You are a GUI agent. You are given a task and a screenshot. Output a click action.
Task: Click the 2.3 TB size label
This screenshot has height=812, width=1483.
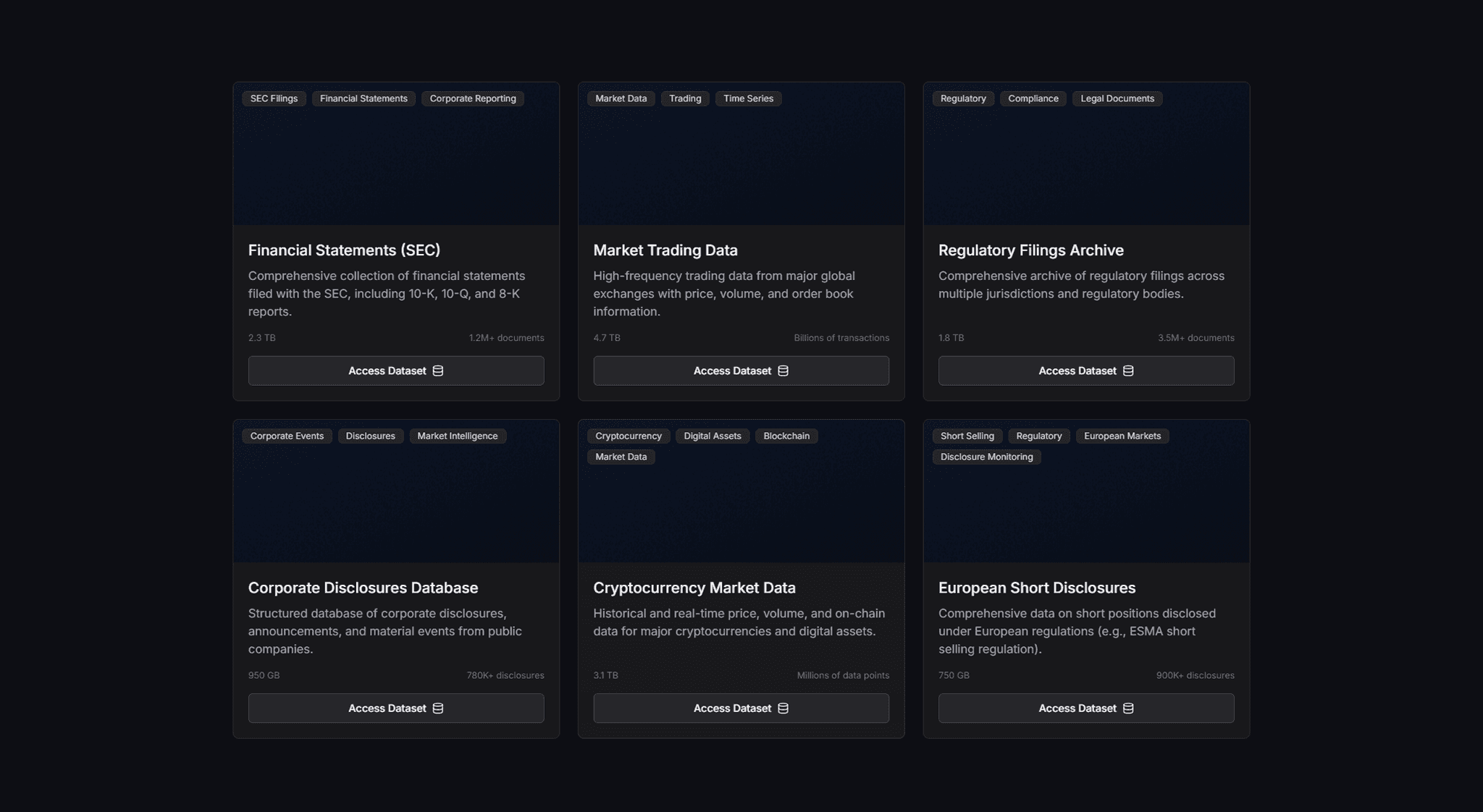pos(262,338)
